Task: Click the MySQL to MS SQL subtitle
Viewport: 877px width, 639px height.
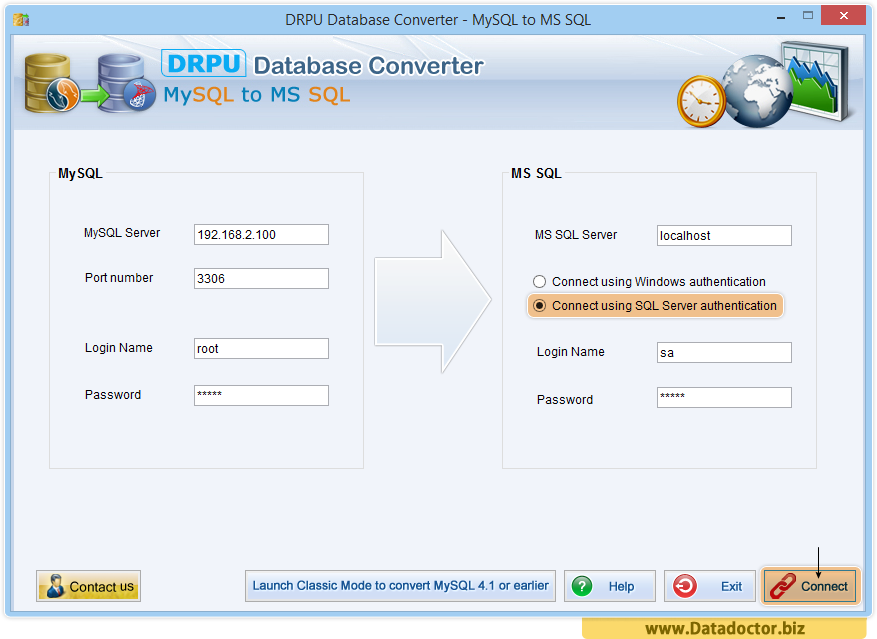Action: [257, 95]
